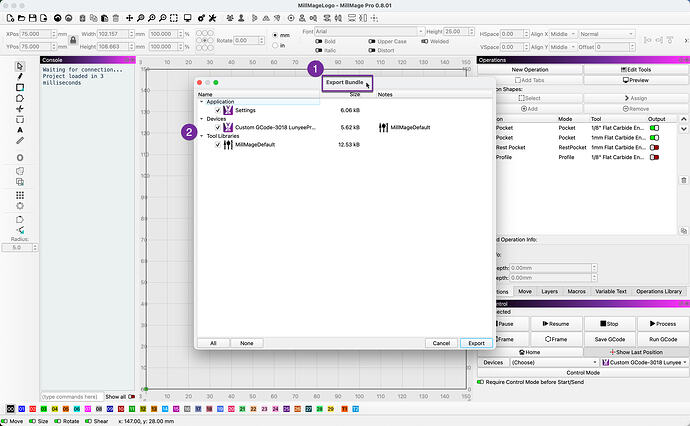The height and width of the screenshot is (426, 690).
Task: Click the Export button in the dialog
Action: [477, 343]
